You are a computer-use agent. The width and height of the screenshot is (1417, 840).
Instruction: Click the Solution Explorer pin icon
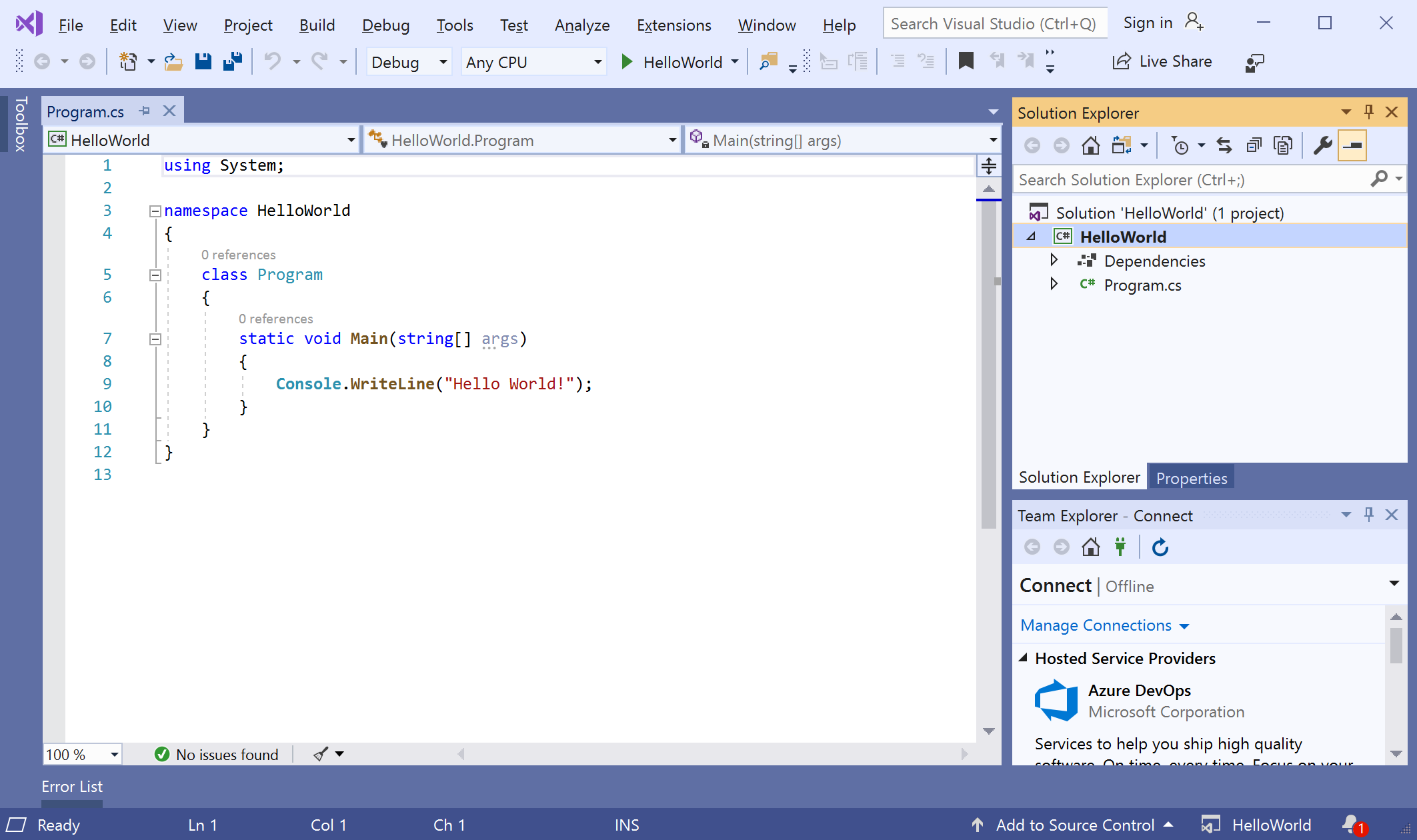point(1368,112)
